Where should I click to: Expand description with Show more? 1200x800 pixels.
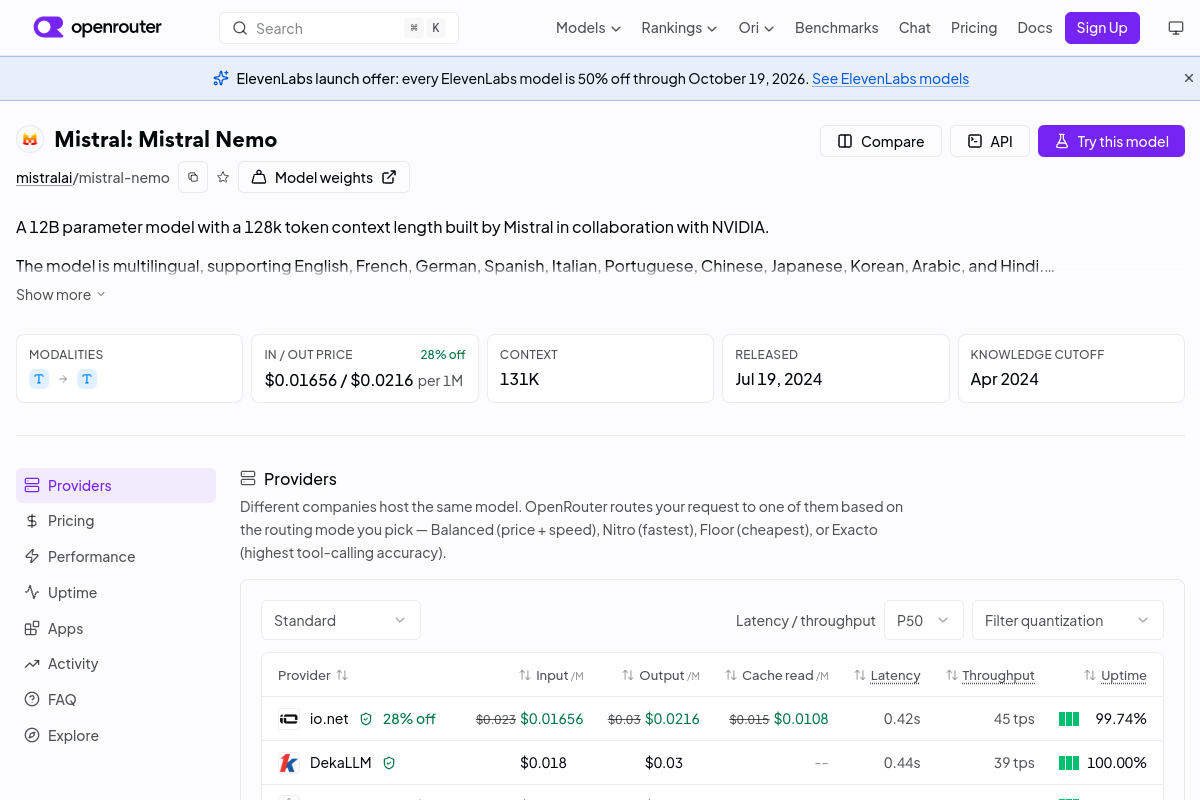[x=61, y=295]
